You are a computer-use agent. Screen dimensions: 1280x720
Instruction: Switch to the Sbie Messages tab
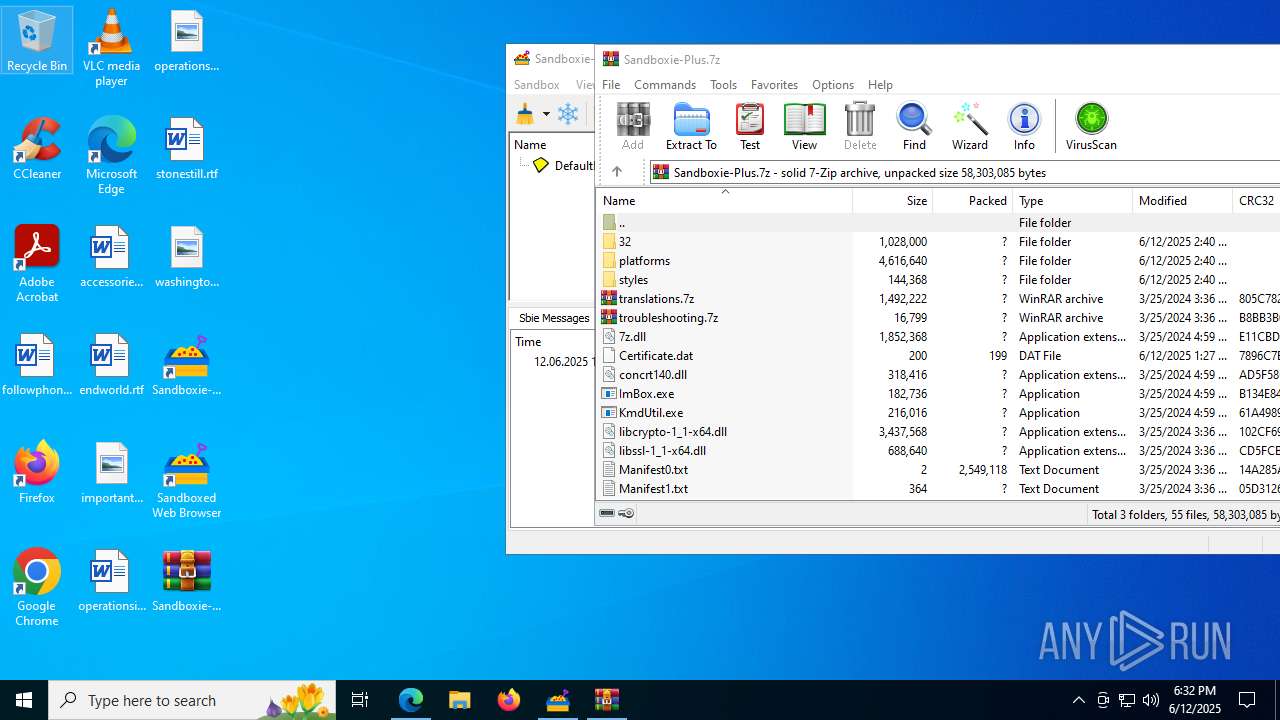tap(553, 318)
